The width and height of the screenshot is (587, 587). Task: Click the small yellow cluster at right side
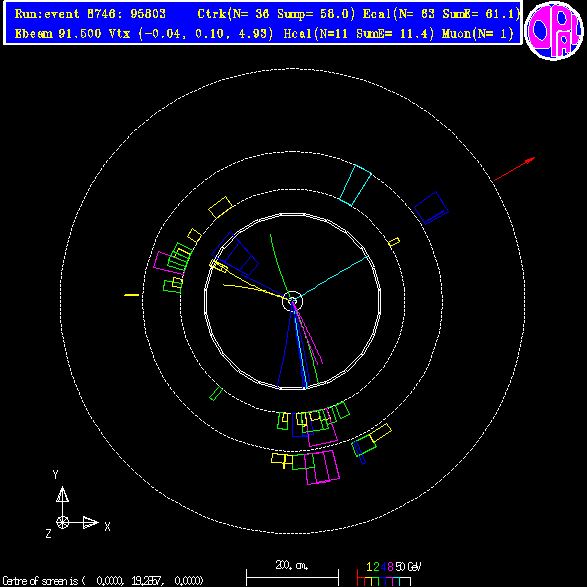[394, 242]
